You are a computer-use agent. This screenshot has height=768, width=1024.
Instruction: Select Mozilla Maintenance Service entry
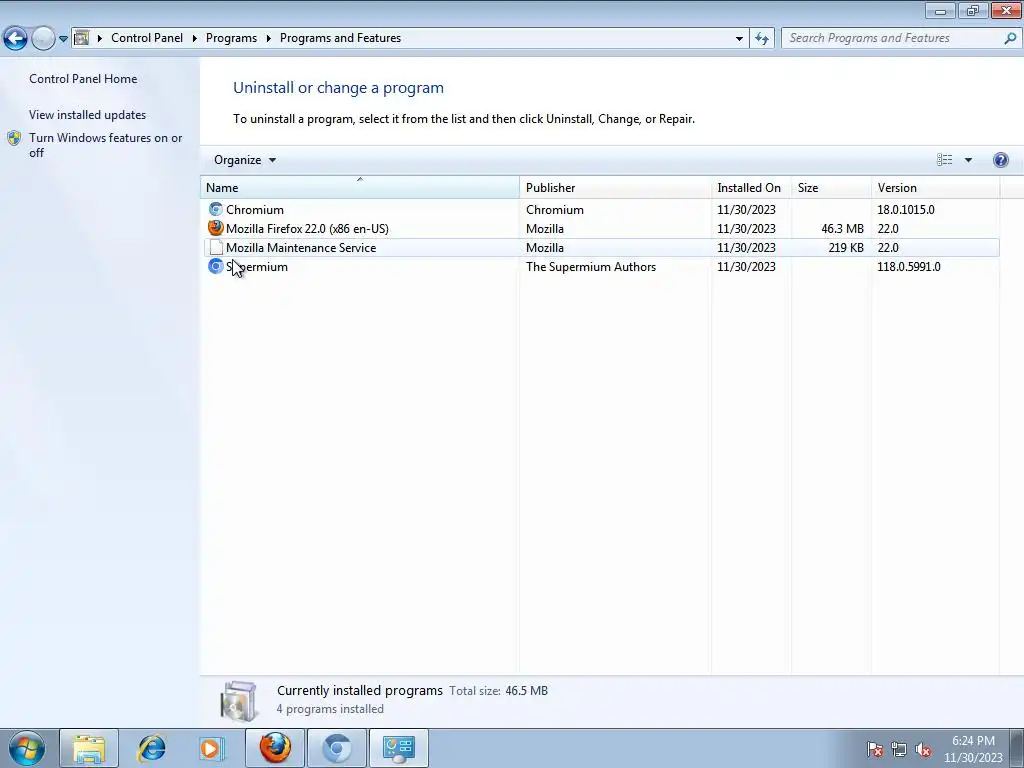click(x=301, y=248)
